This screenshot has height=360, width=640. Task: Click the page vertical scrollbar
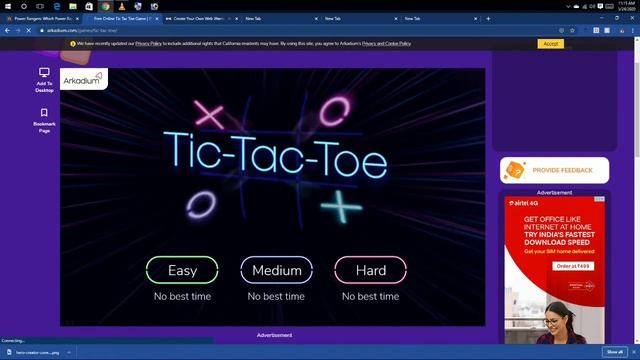637,109
